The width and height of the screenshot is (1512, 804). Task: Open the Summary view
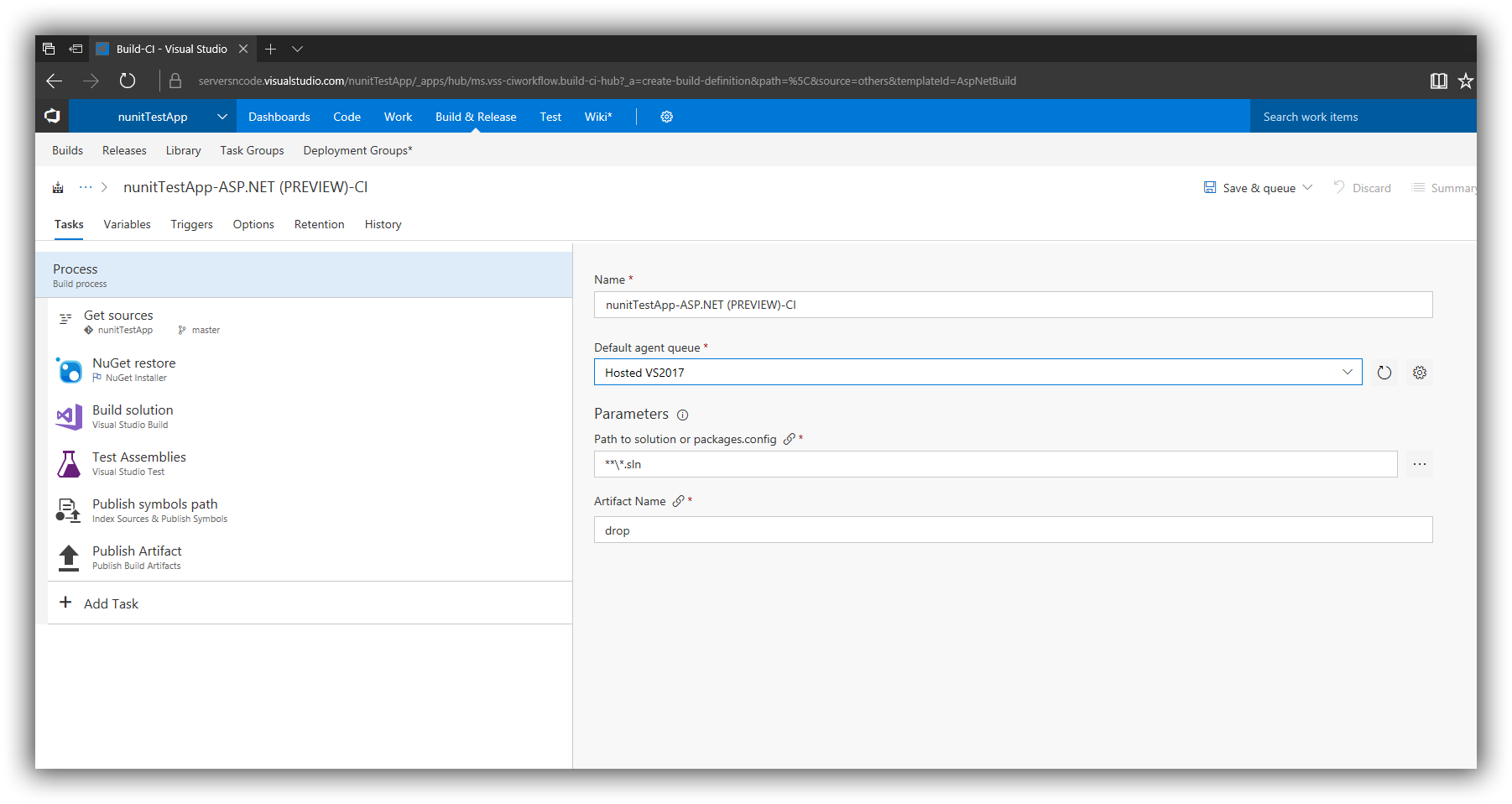(1443, 188)
